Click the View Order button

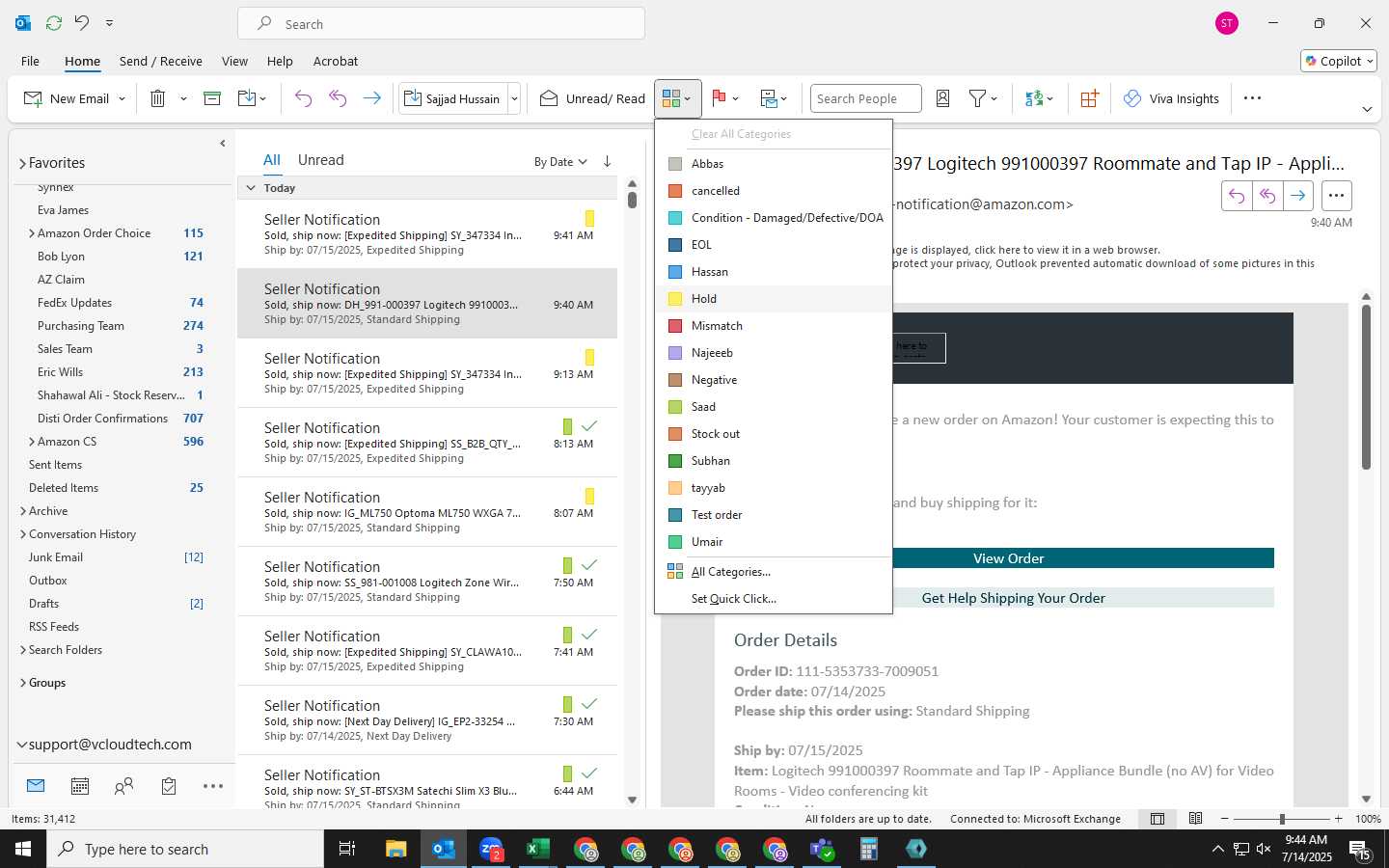click(x=1008, y=558)
